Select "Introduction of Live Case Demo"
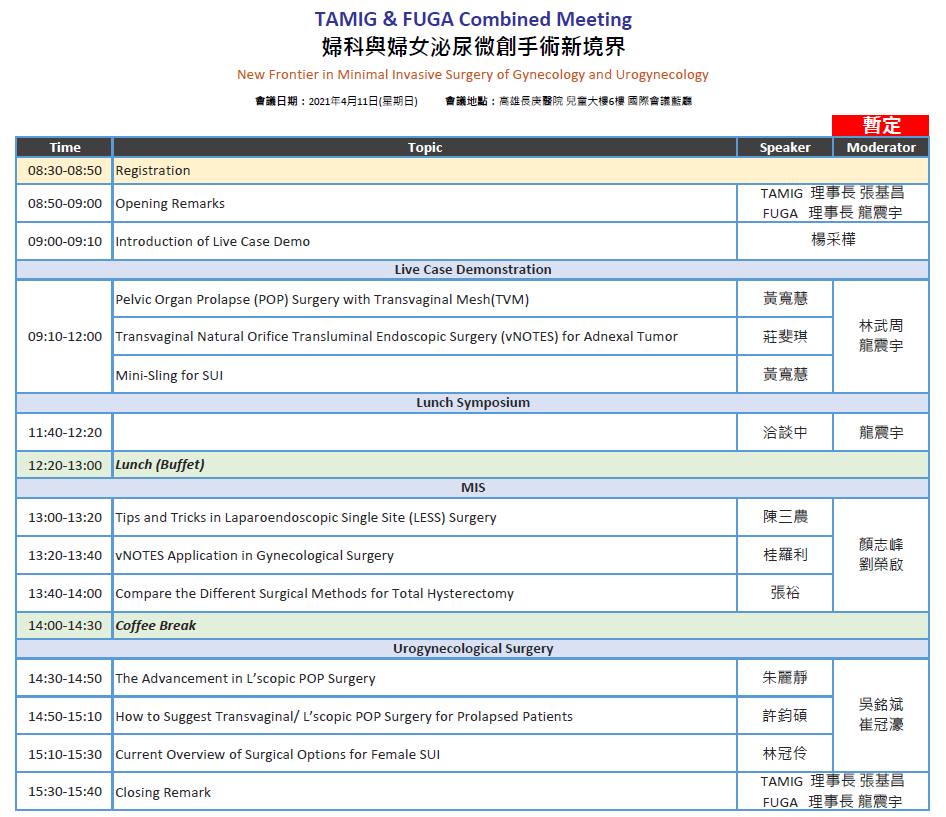 tap(212, 241)
